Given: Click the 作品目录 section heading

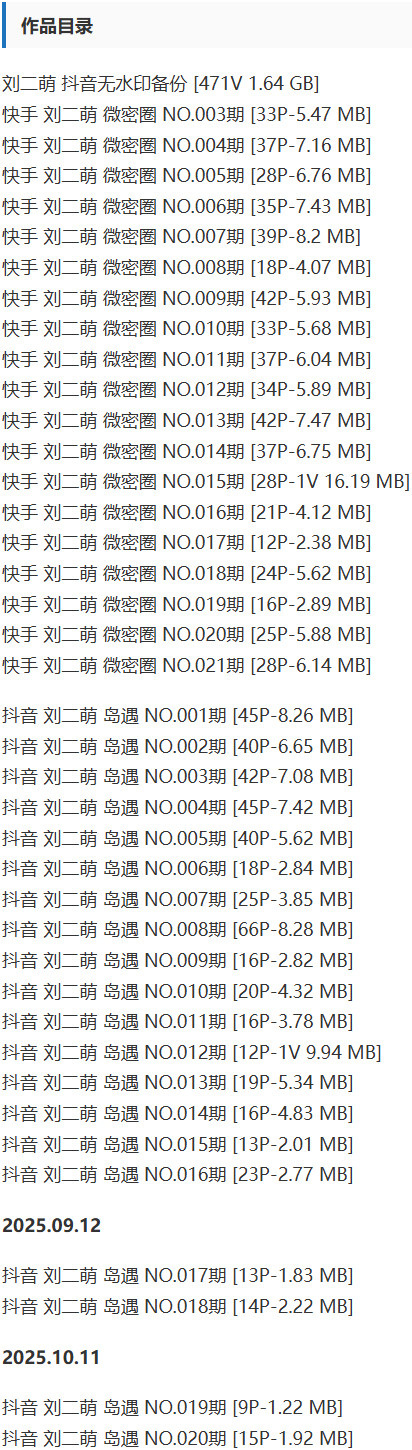Looking at the screenshot, I should (x=57, y=27).
